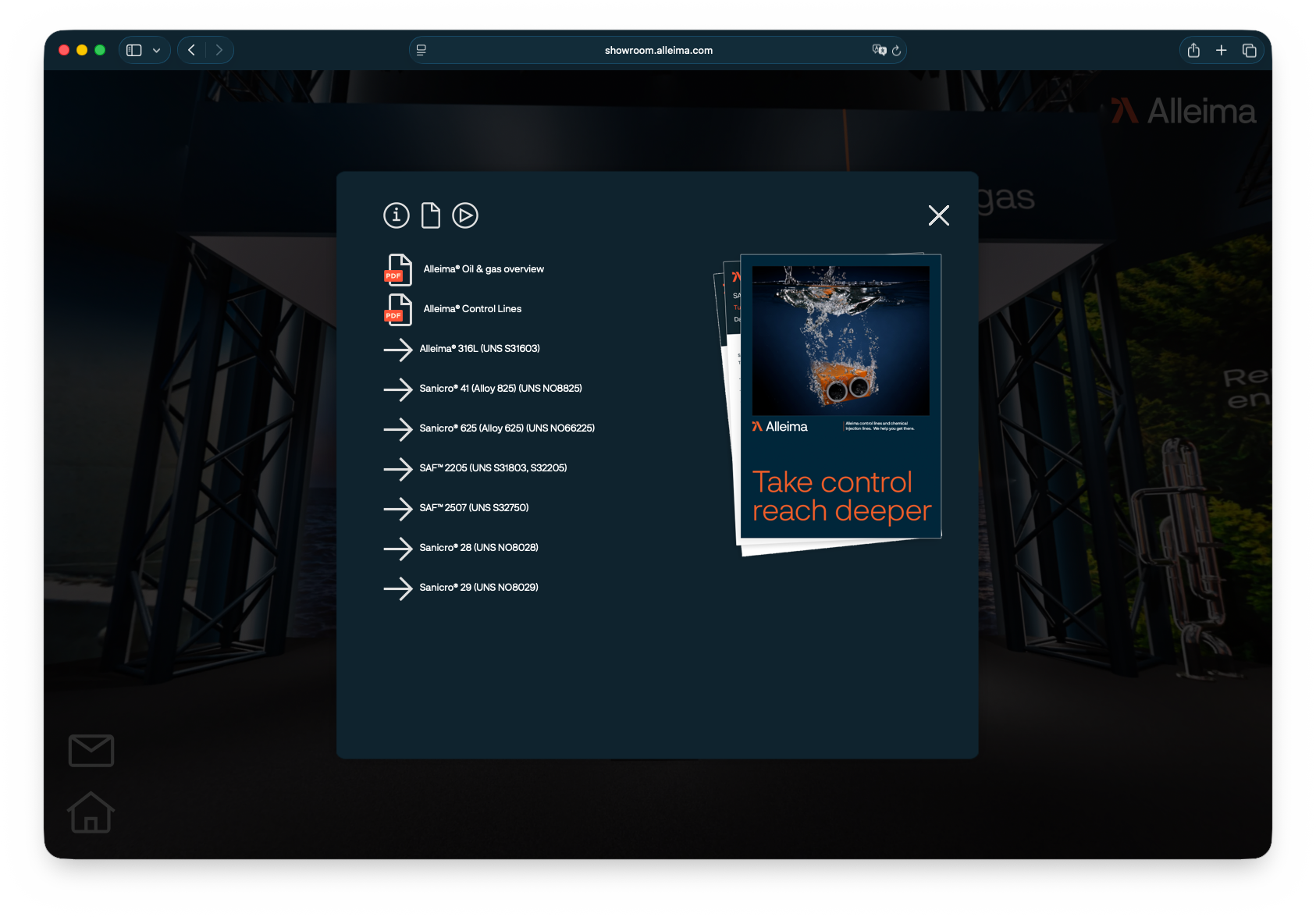This screenshot has width=1316, height=917.
Task: Click showroom.alleima.com address field
Action: [x=658, y=50]
